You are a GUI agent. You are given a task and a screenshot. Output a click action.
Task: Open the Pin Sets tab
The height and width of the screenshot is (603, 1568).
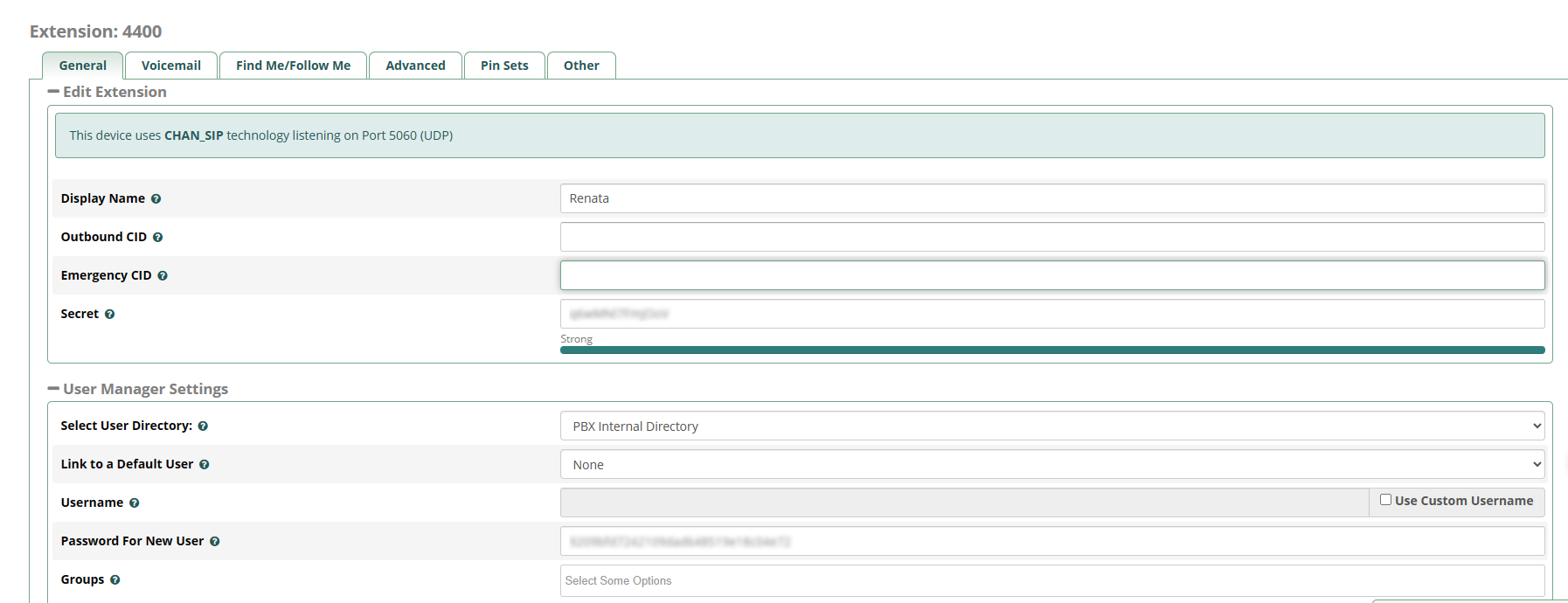504,66
